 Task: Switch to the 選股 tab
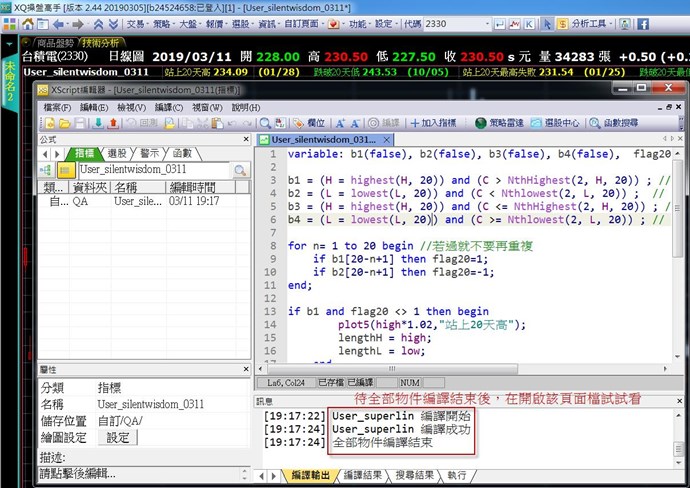(117, 154)
